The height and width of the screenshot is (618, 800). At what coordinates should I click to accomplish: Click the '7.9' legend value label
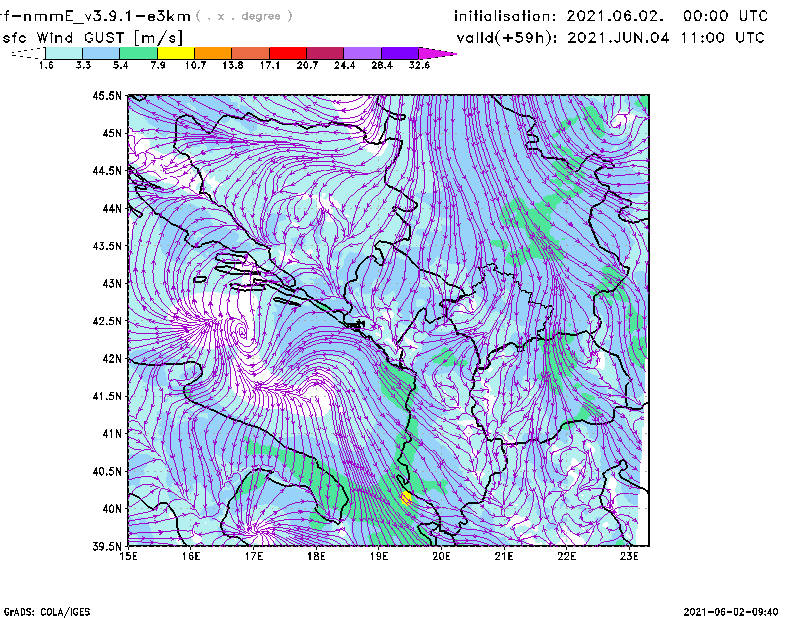158,65
